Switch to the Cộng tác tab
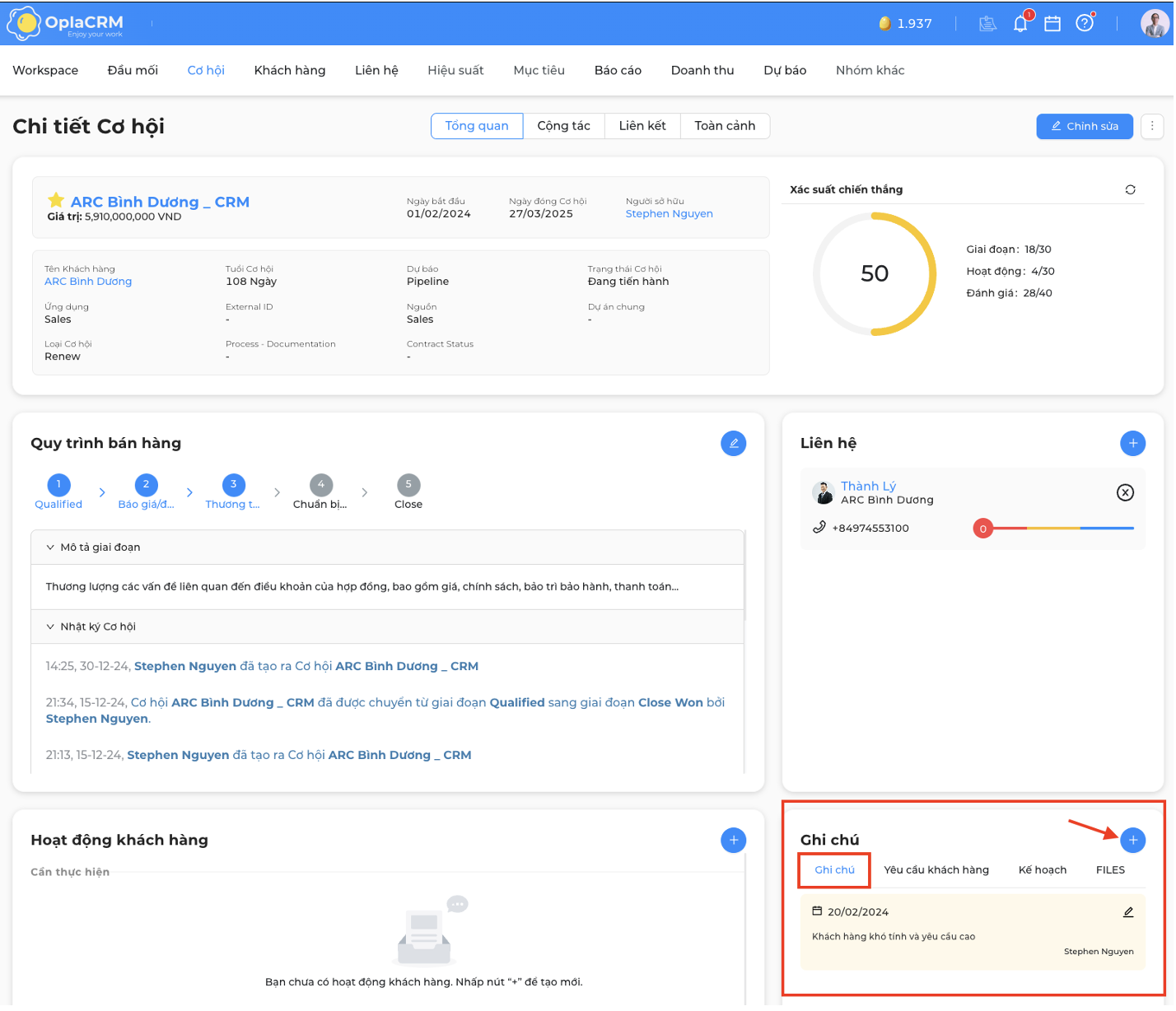The width and height of the screenshot is (1176, 1011). point(564,126)
